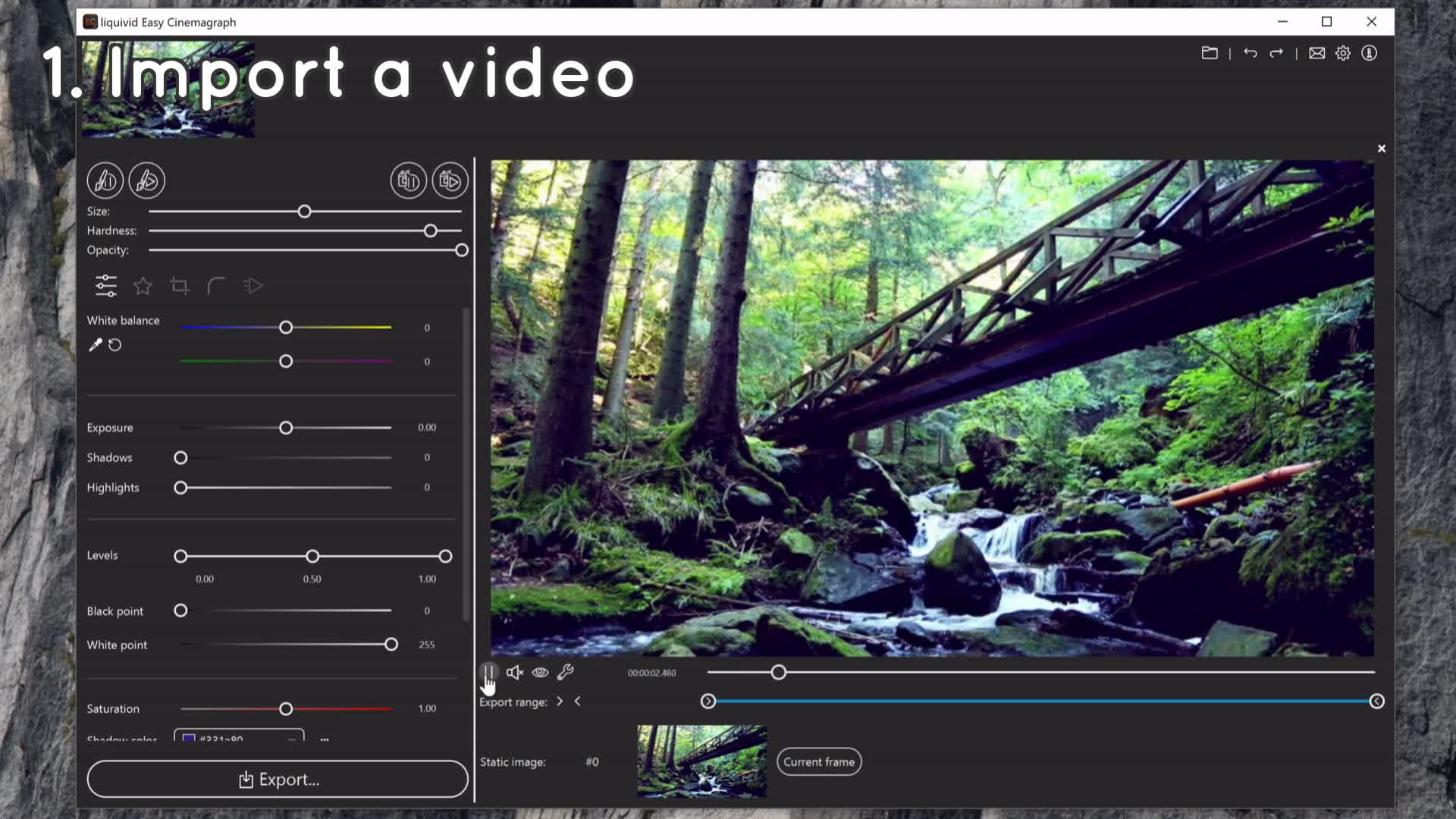Pause the video playback

488,672
